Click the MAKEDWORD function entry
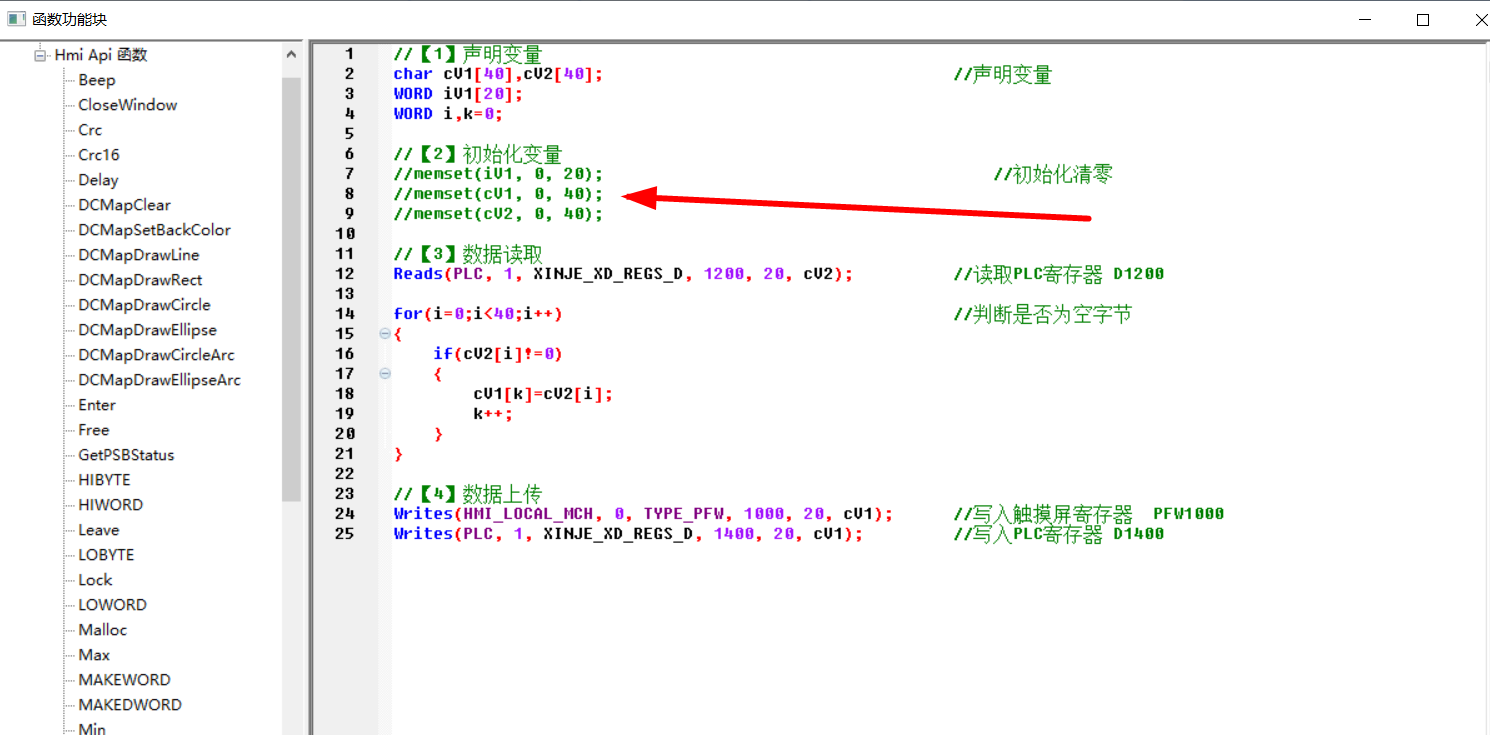 (x=130, y=705)
